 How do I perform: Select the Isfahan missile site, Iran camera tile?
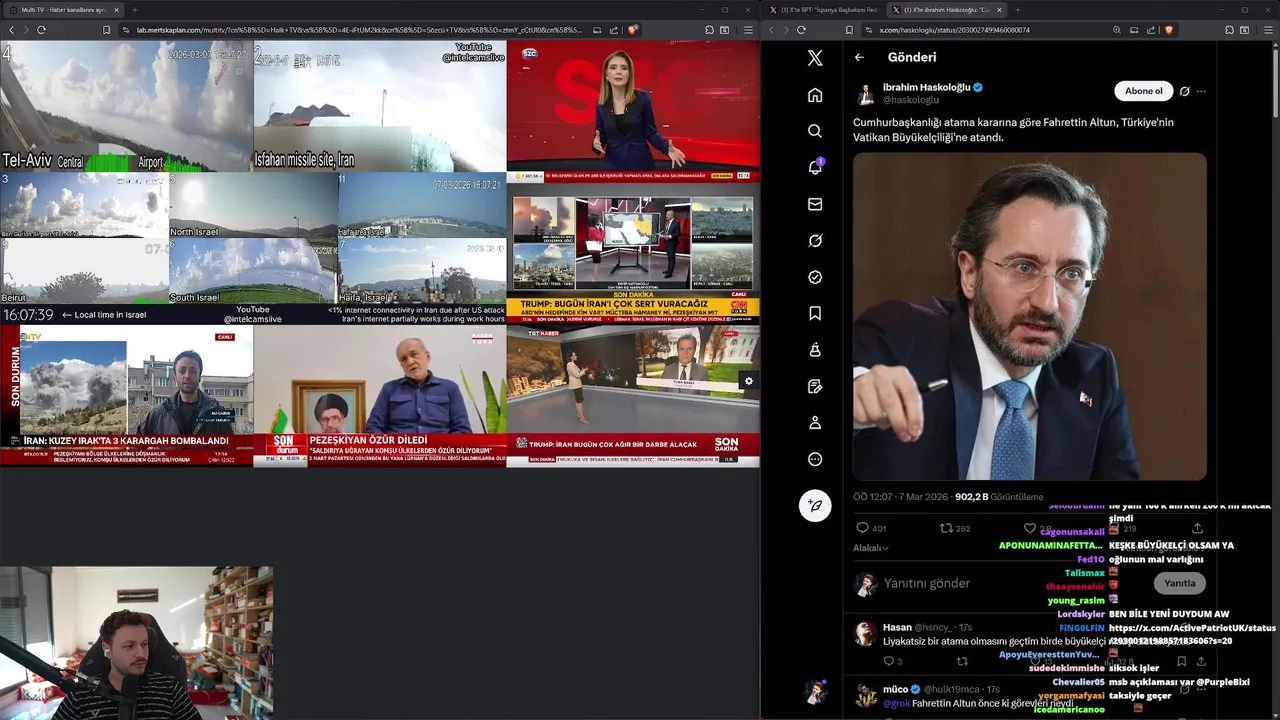(x=380, y=106)
